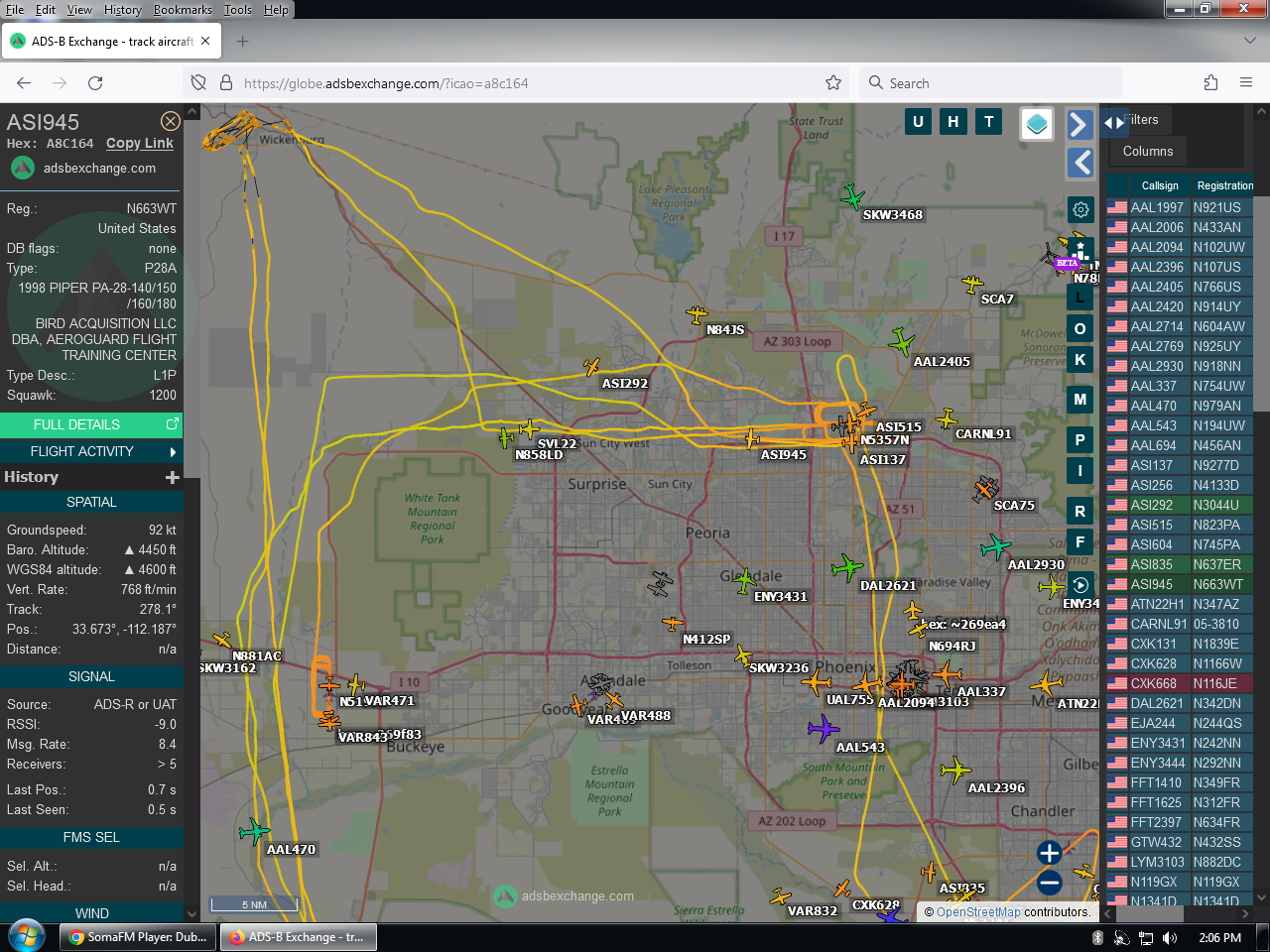Click the ENY3431 plane on the map

click(745, 581)
